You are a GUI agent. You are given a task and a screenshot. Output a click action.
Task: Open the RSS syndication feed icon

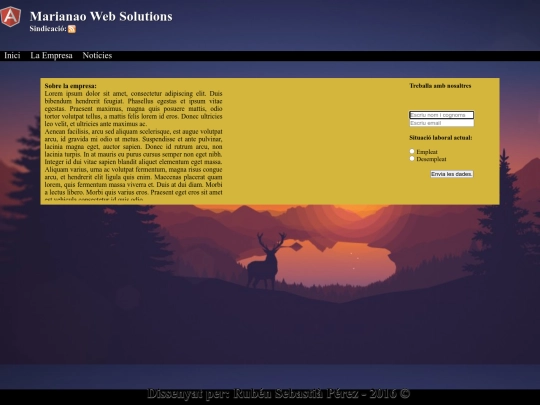point(72,29)
